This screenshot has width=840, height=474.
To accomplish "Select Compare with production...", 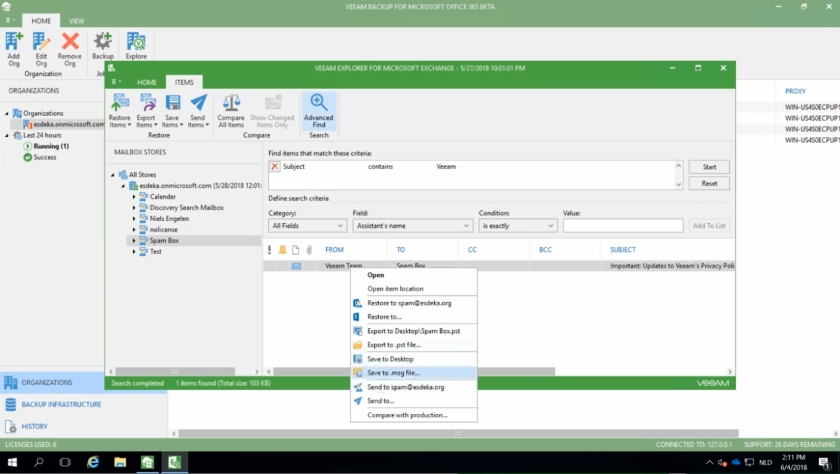I will [x=414, y=415].
